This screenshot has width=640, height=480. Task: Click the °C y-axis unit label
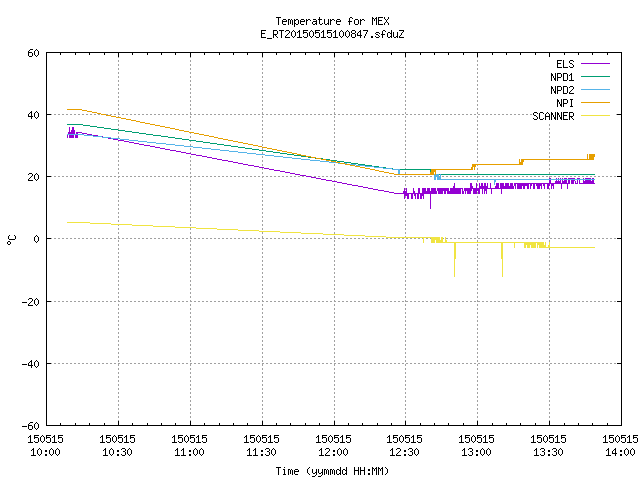pos(11,240)
